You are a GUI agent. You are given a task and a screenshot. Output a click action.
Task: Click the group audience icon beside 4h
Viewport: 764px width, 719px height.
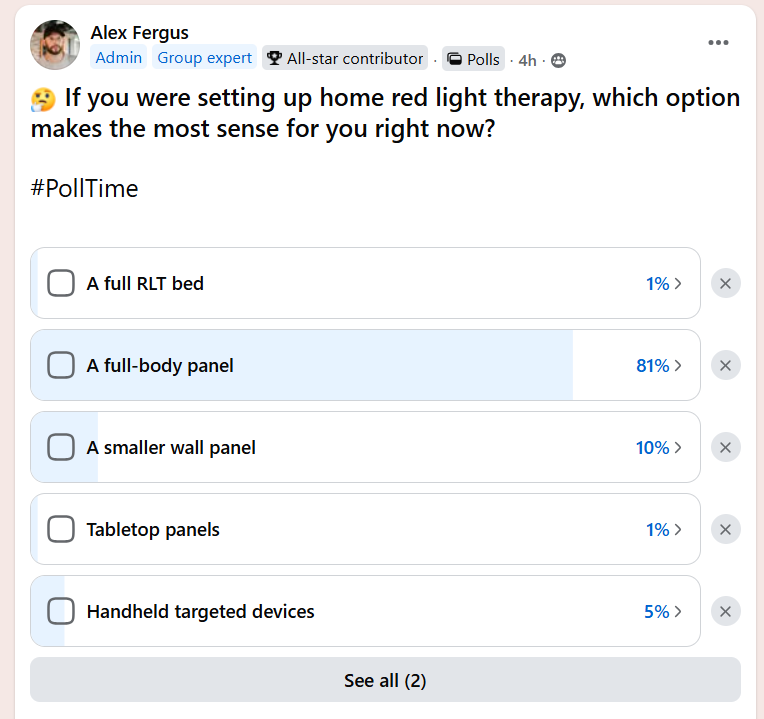click(558, 60)
